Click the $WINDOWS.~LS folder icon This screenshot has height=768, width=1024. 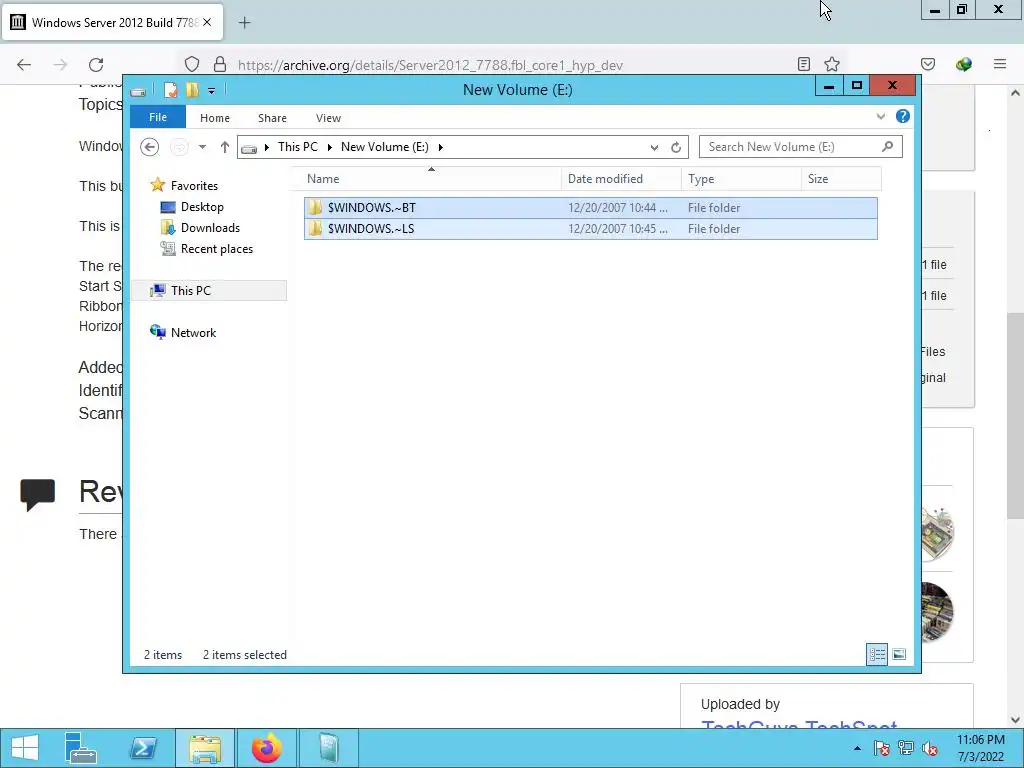coord(315,229)
